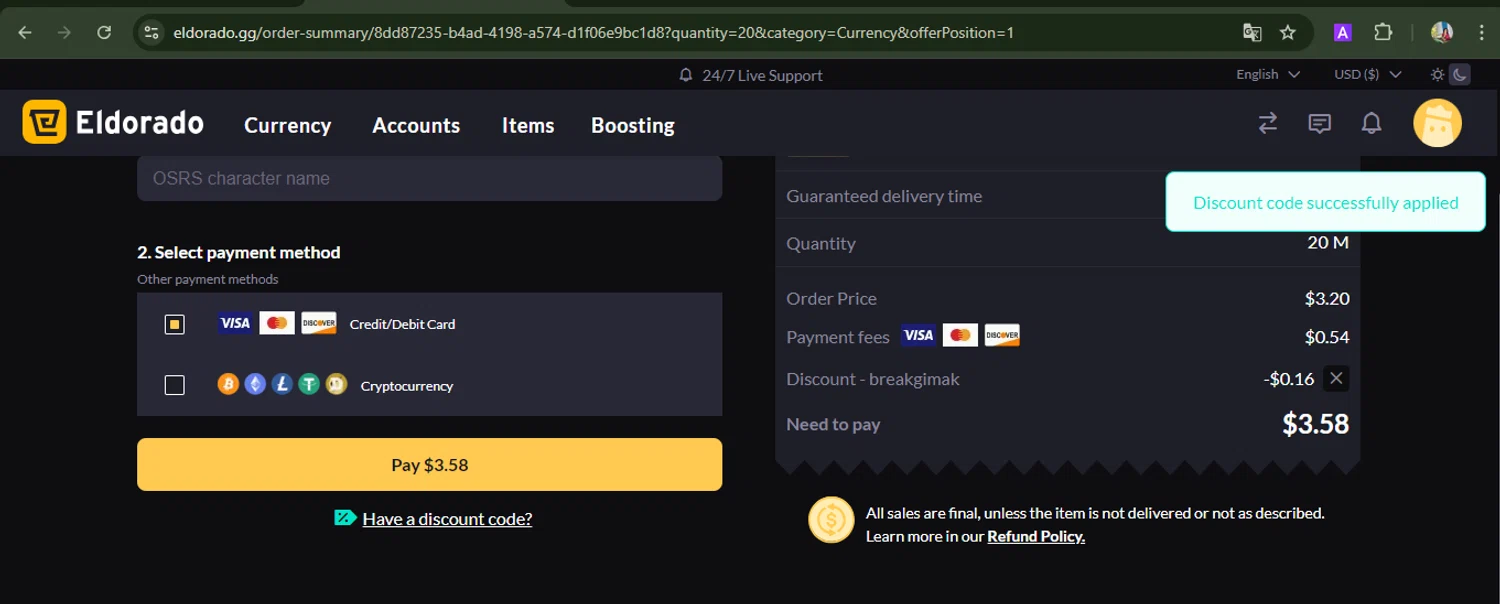The width and height of the screenshot is (1500, 604).
Task: Open the orders swap-arrows icon
Action: (x=1268, y=123)
